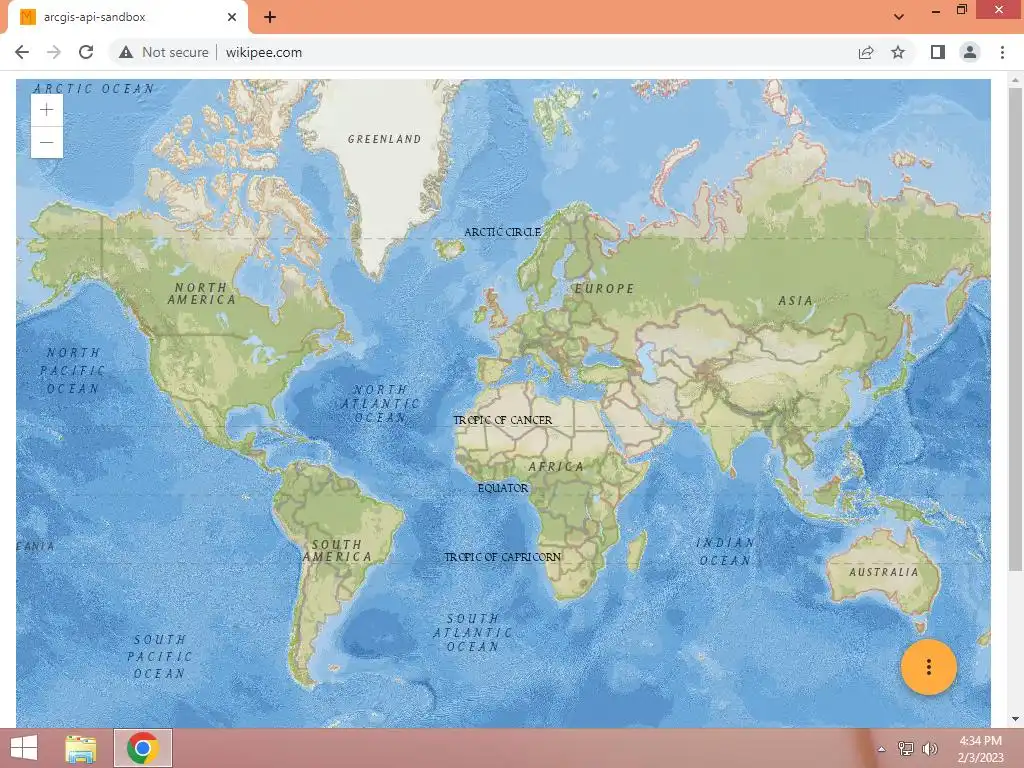Bookmark this tab with the star
1024x768 pixels.
click(898, 52)
